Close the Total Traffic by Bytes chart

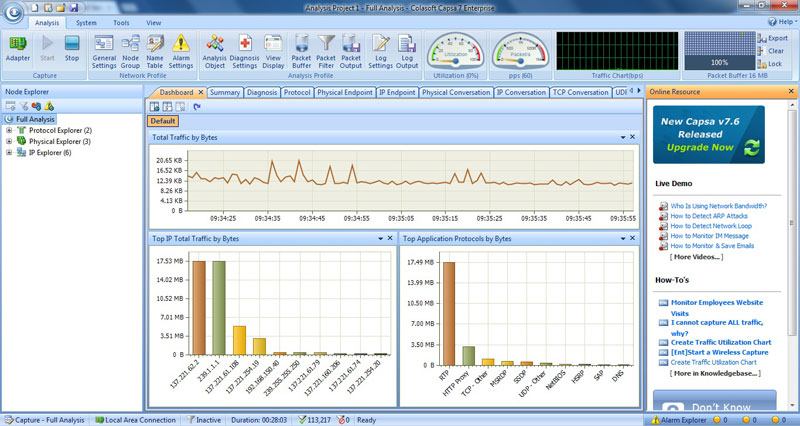(x=633, y=137)
